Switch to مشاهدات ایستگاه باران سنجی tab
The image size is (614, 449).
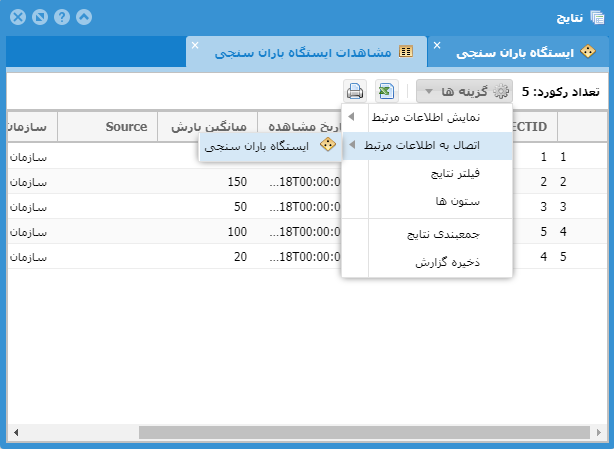307,52
